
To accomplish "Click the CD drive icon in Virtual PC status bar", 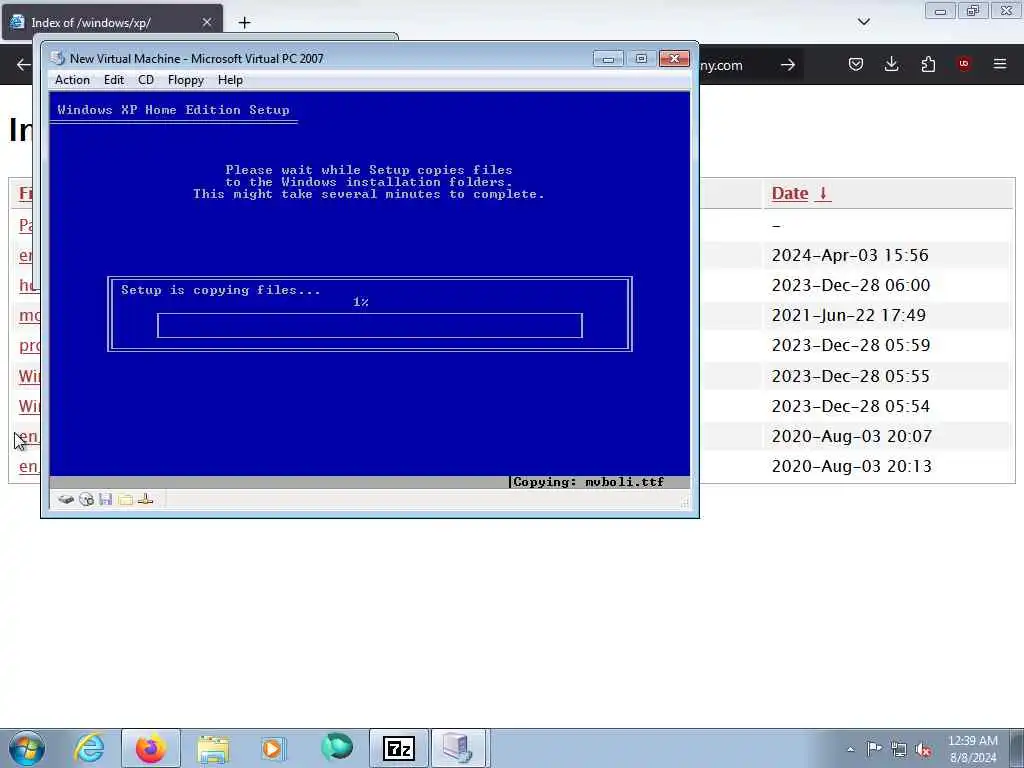I will 86,500.
